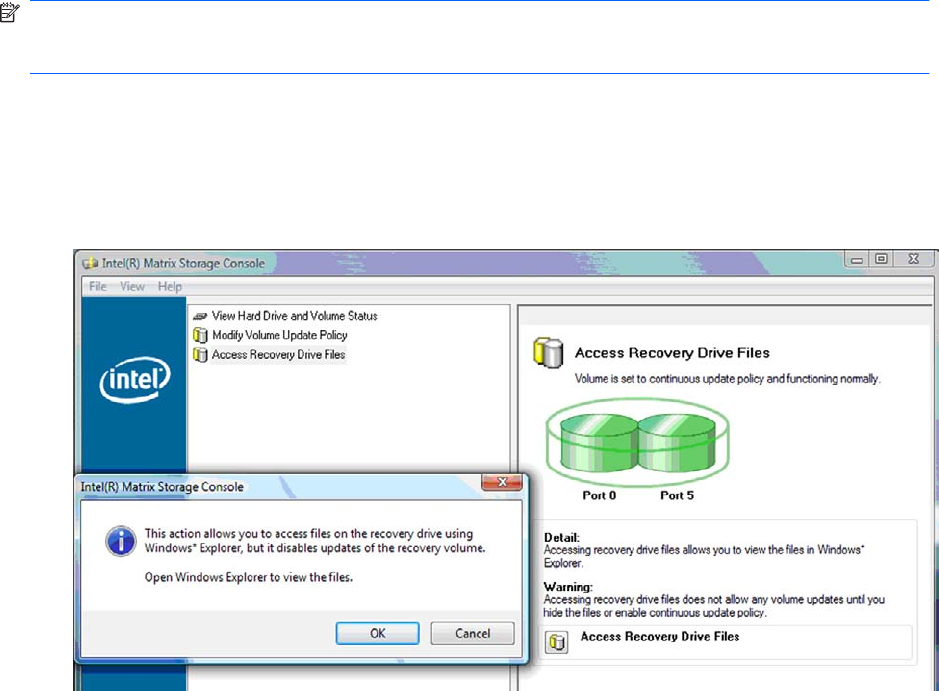Click icon beside Access Recovery Drive Files tree item
The width and height of the screenshot is (939, 691).
[x=200, y=355]
